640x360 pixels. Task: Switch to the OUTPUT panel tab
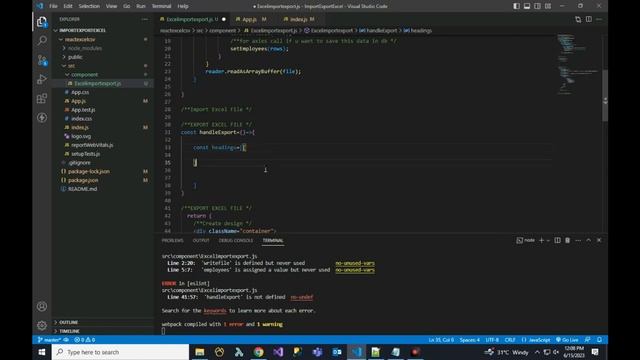point(201,240)
